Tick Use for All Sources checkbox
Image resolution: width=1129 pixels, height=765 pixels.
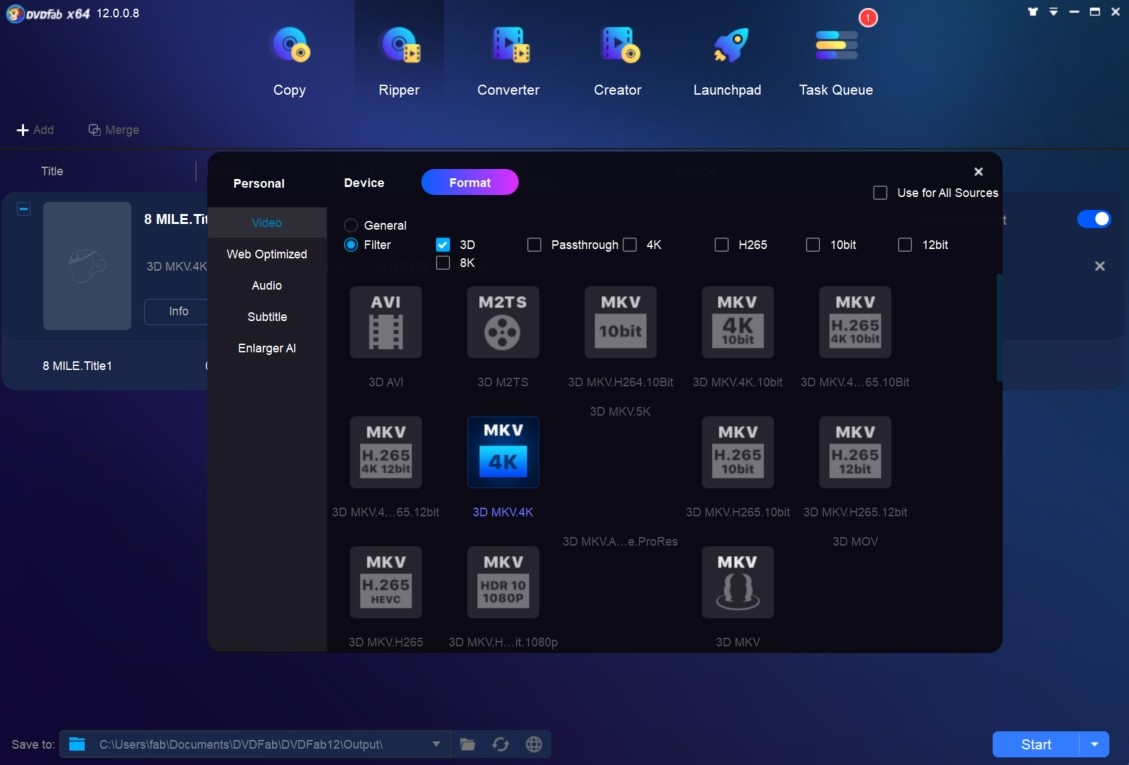click(880, 193)
